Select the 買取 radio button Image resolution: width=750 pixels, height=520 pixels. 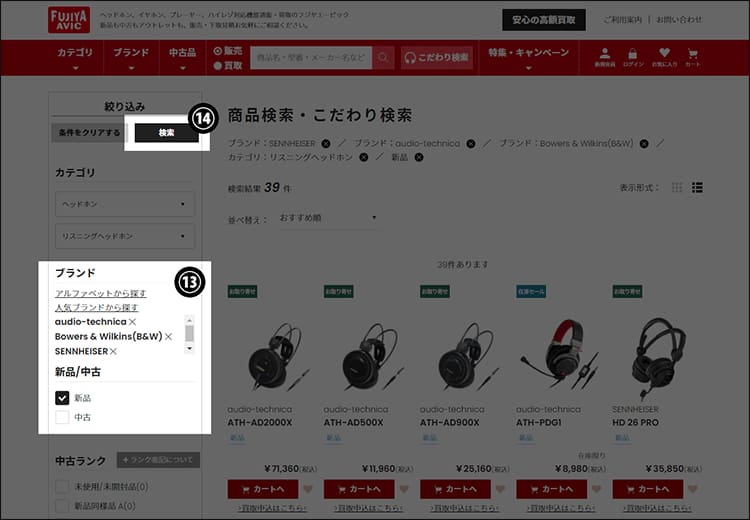tap(218, 66)
